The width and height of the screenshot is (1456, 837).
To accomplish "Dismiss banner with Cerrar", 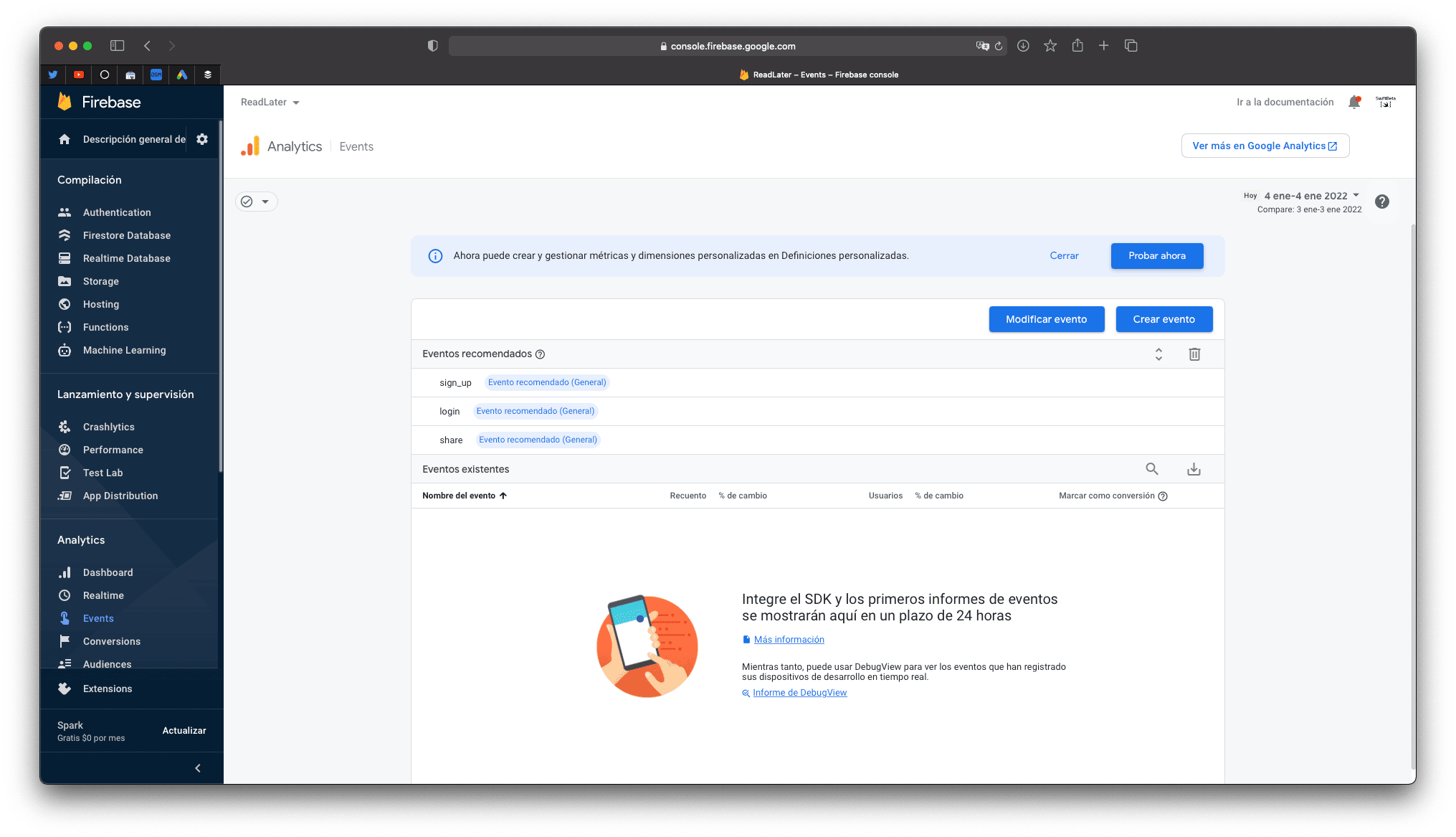I will (1064, 256).
